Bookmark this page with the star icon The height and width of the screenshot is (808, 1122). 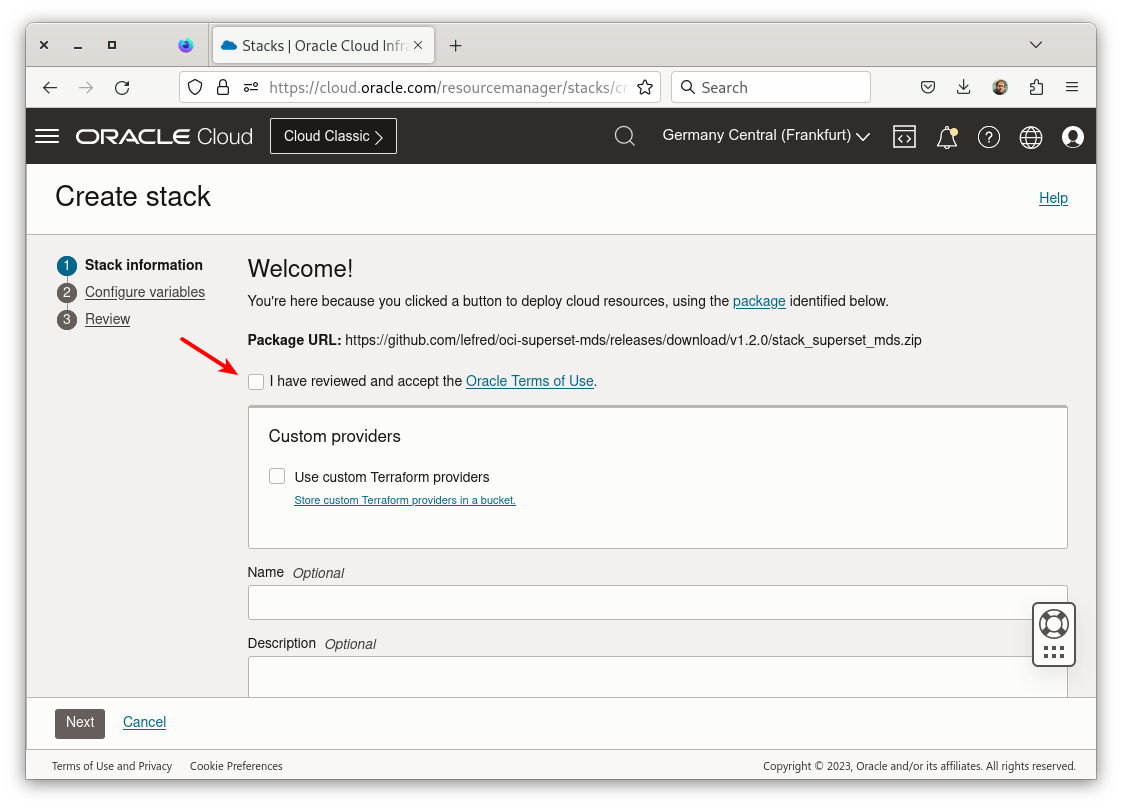click(645, 87)
